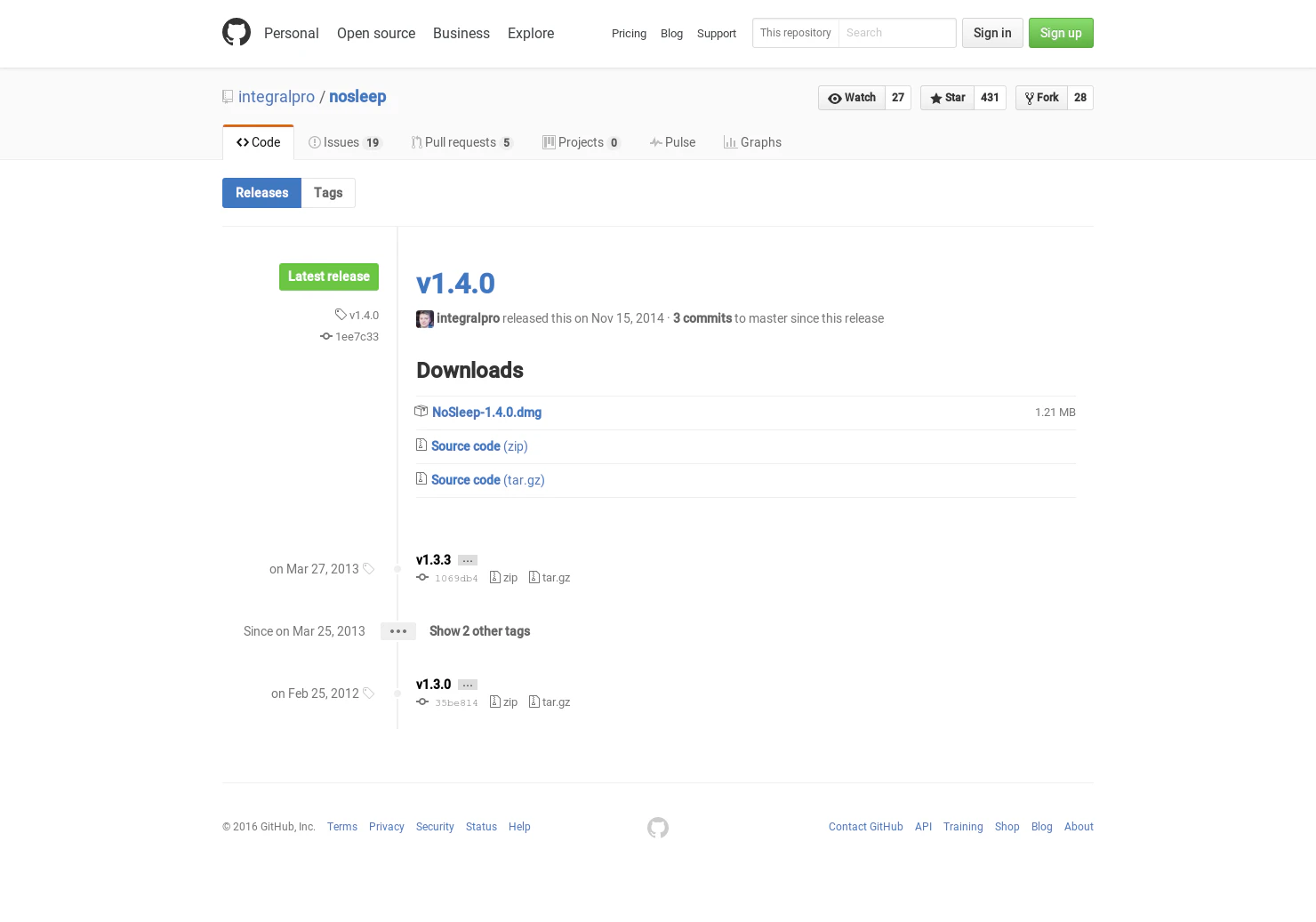
Task: View watchers count 27
Action: [898, 98]
